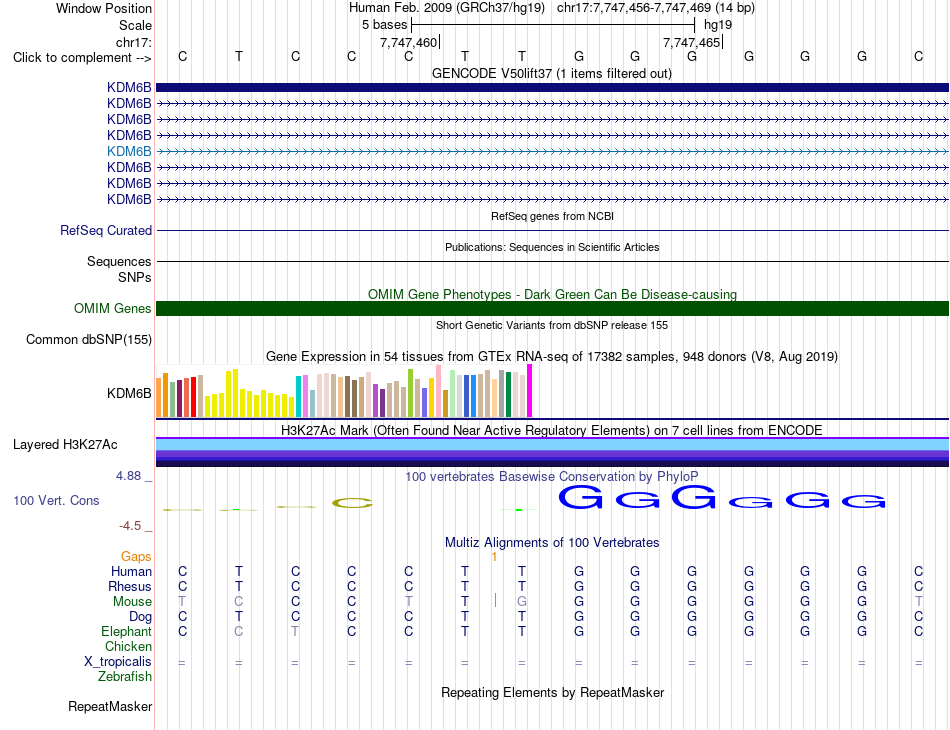Open "RefSeq genes from NCBI" track title
Image resolution: width=950 pixels, height=730 pixels.
pos(552,216)
